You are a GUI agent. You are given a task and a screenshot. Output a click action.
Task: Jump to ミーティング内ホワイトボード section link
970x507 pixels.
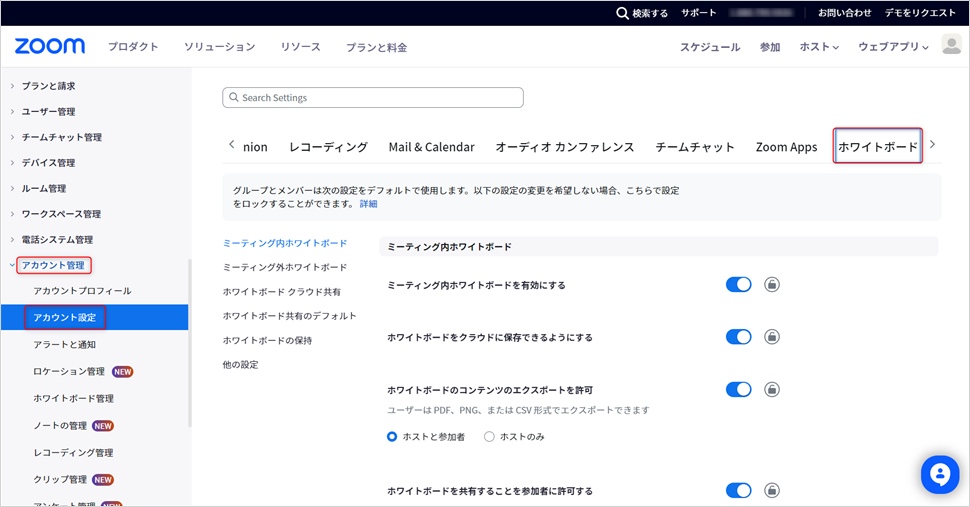tap(285, 243)
